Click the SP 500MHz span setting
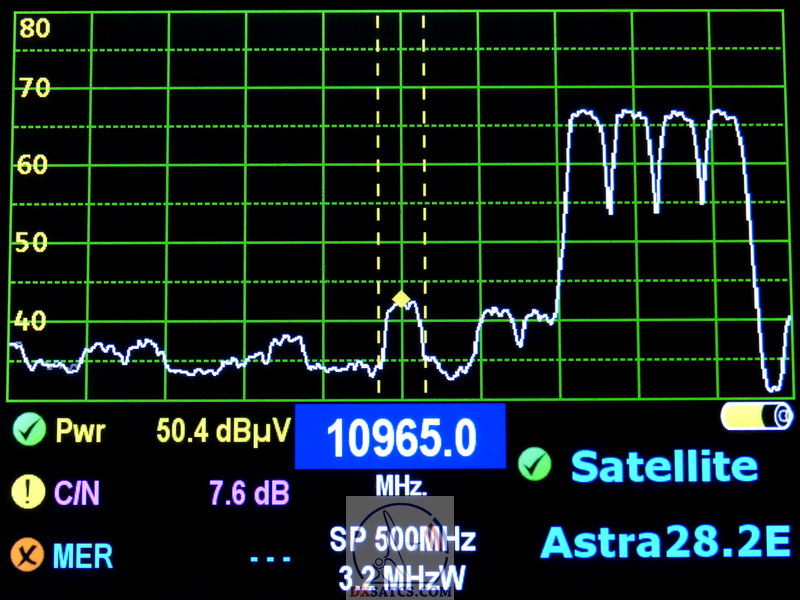The width and height of the screenshot is (800, 600). click(x=403, y=540)
